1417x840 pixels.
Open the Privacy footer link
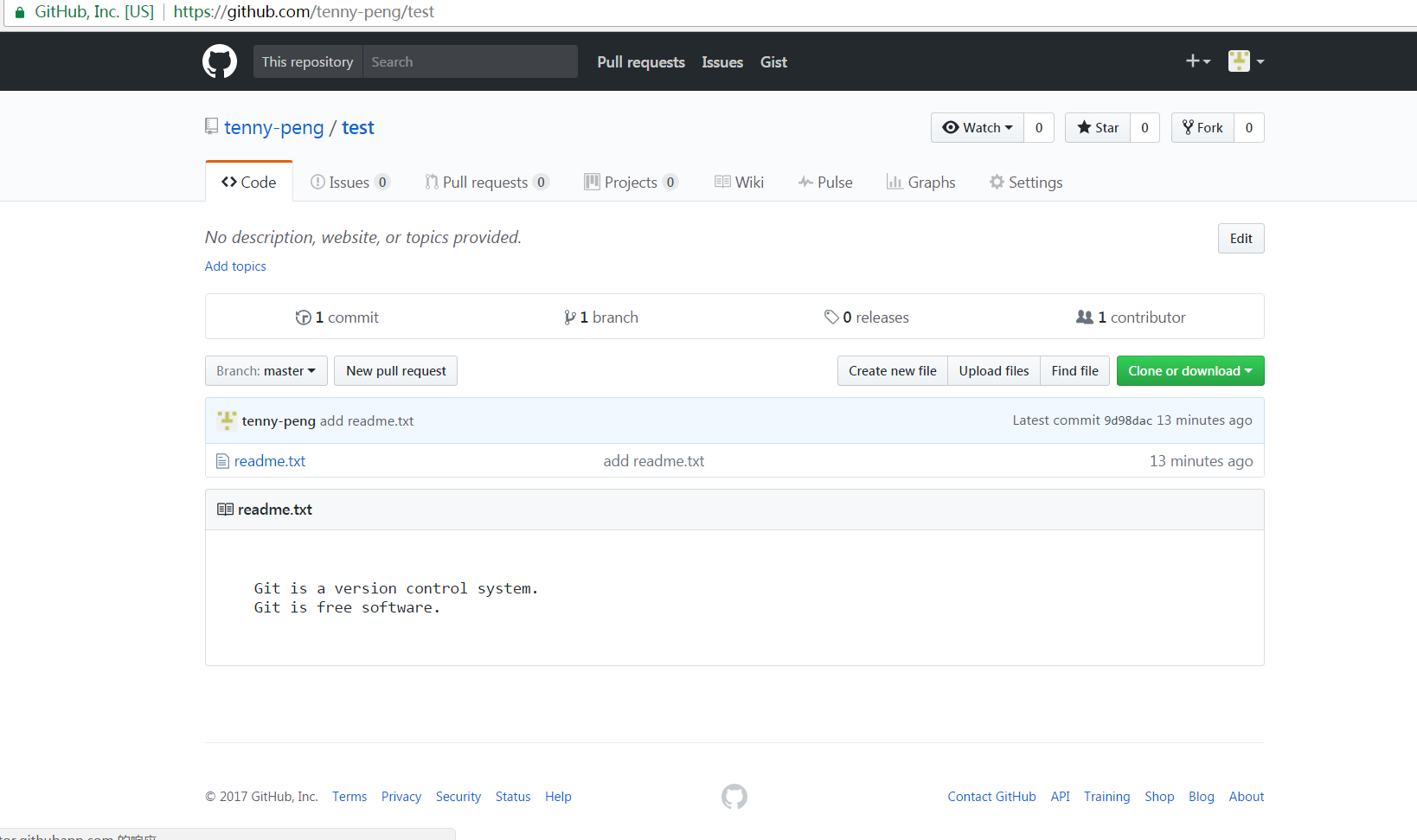[401, 797]
